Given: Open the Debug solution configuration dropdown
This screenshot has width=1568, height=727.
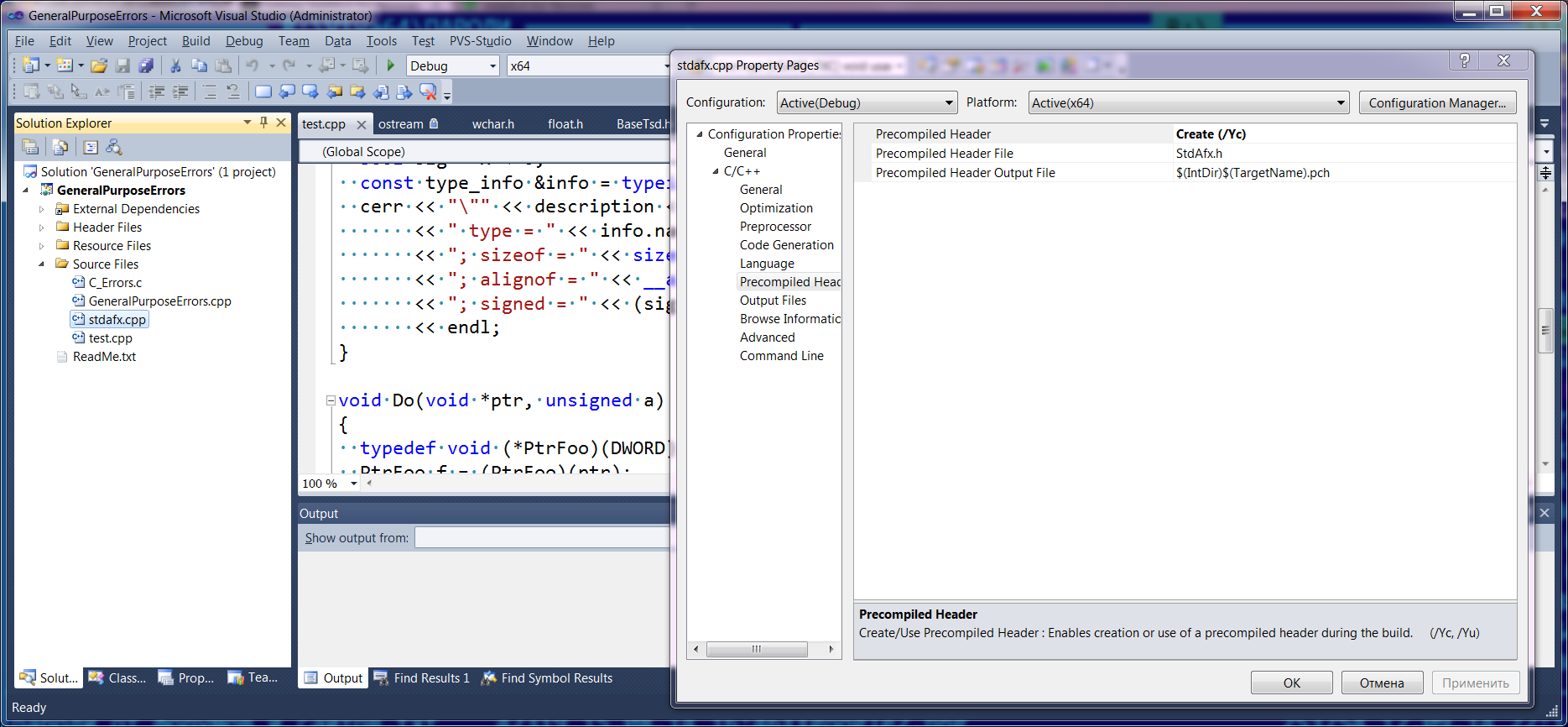Looking at the screenshot, I should click(x=453, y=65).
